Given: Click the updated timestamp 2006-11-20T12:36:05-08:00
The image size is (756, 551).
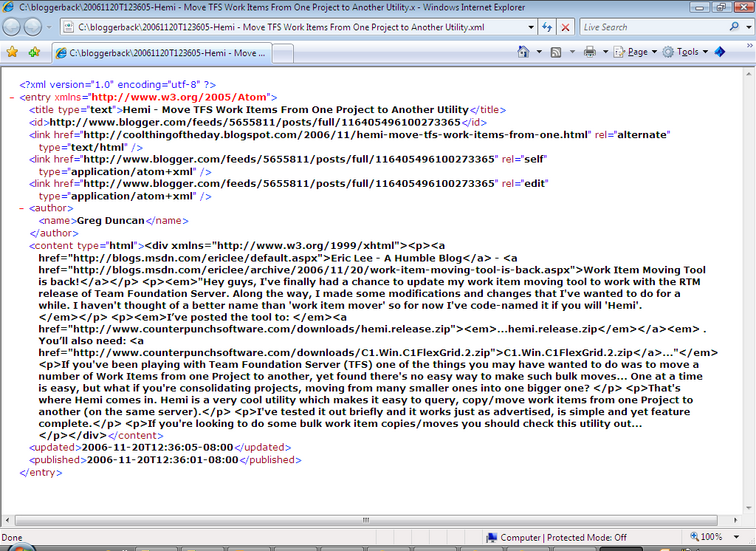Looking at the screenshot, I should [x=158, y=447].
